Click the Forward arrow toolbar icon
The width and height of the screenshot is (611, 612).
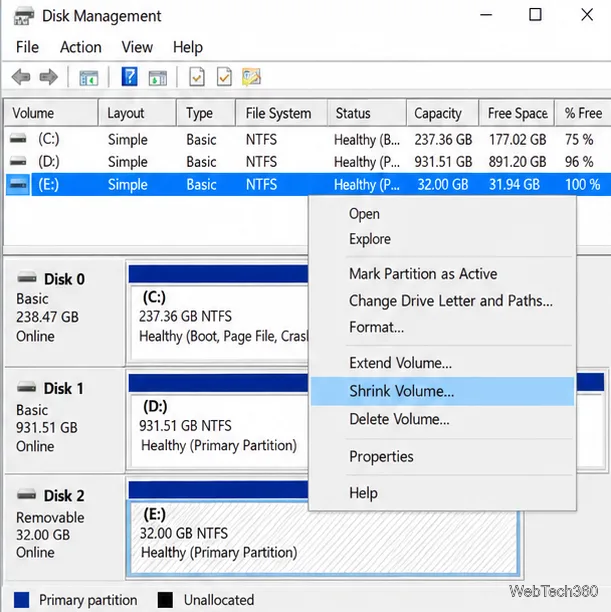(x=49, y=77)
